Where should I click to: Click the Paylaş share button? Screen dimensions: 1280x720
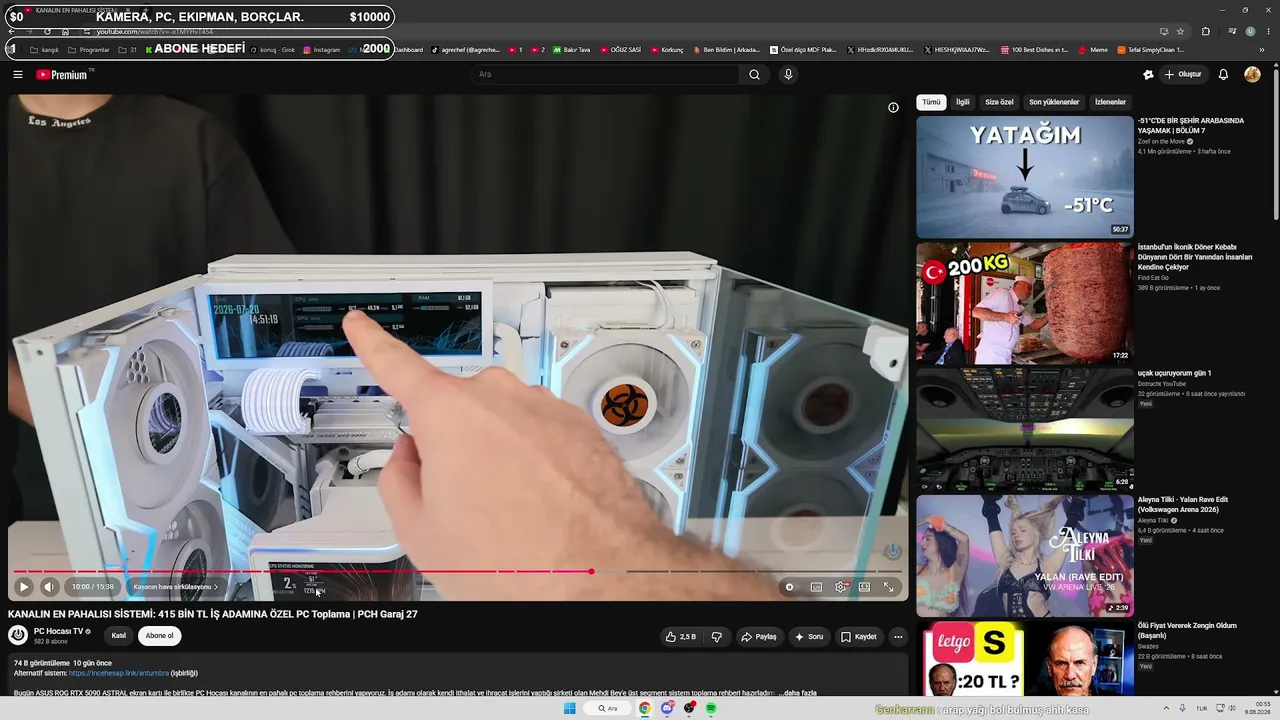pos(758,637)
